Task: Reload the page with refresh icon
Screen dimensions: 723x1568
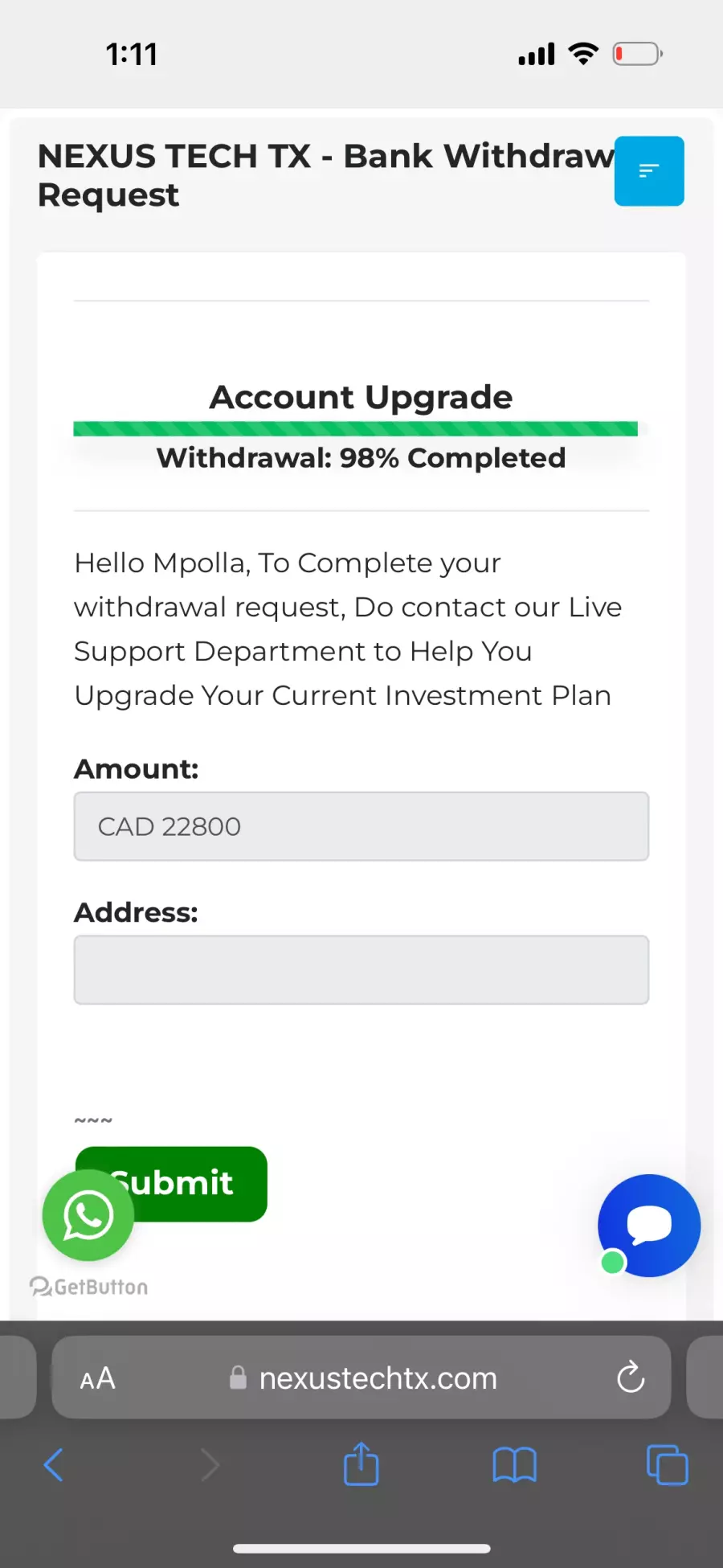Action: pos(631,1377)
